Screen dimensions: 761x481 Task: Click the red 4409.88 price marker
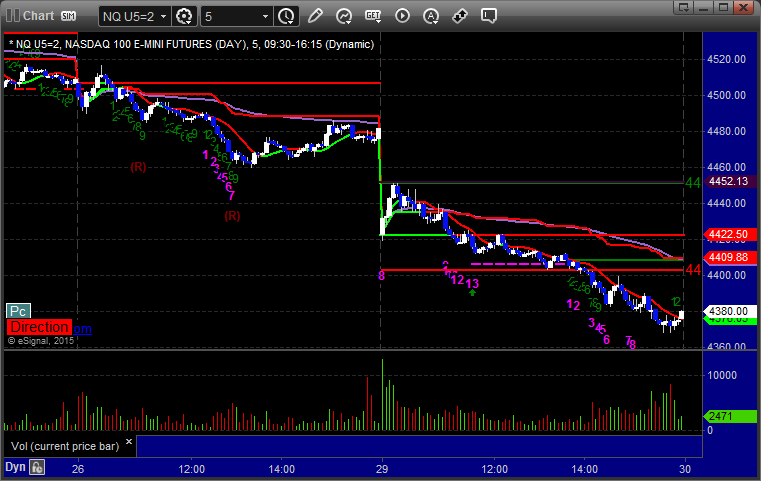728,257
